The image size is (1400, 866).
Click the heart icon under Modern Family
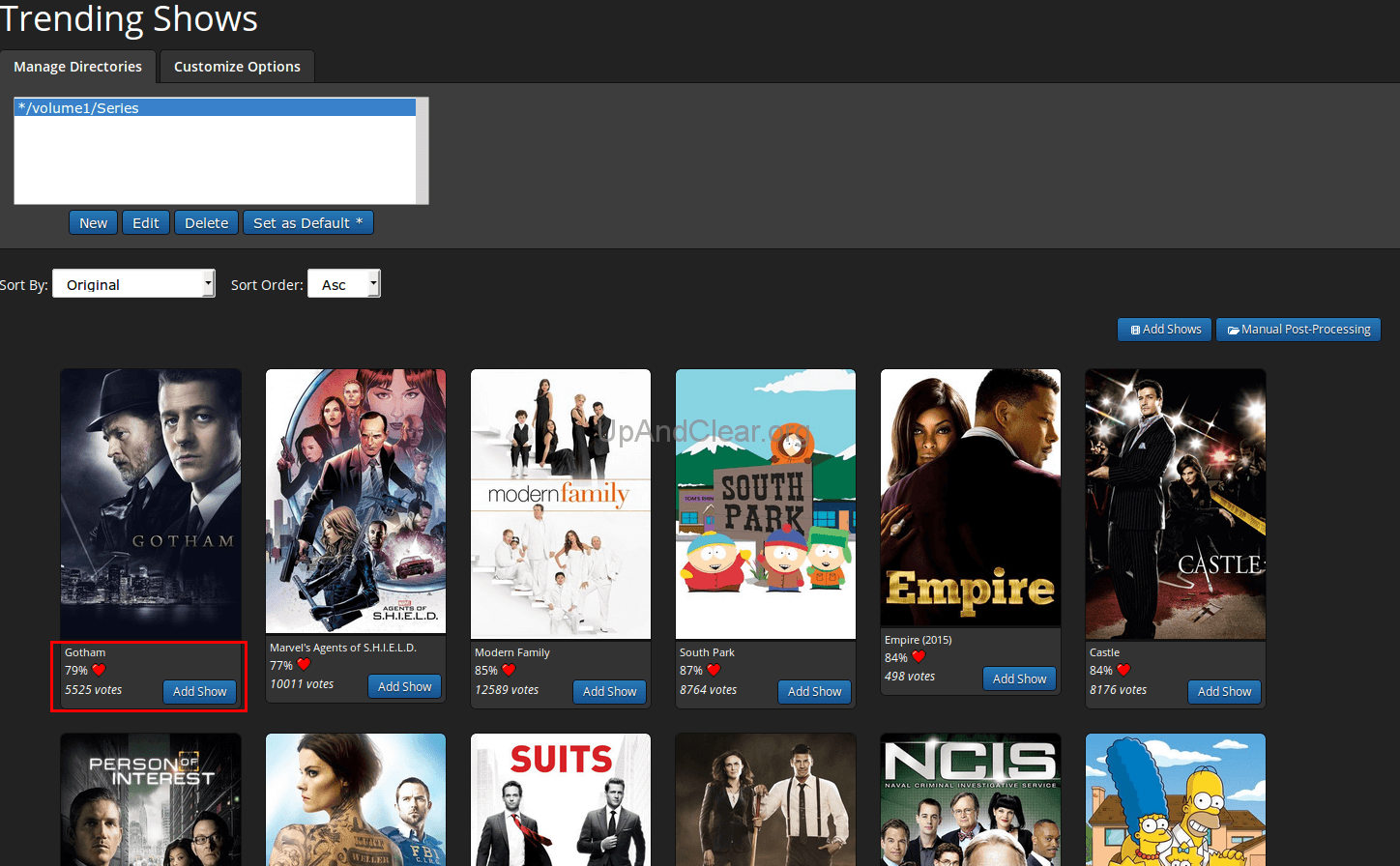click(509, 670)
